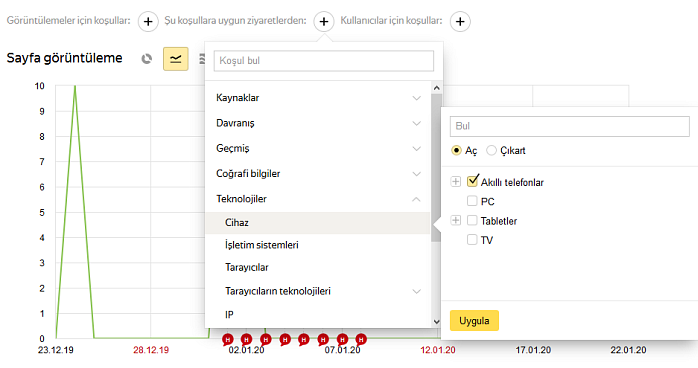Viewport: 698px width, 368px height.
Task: Uncheck Akıllı telefonlar checkbox
Action: pos(472,181)
